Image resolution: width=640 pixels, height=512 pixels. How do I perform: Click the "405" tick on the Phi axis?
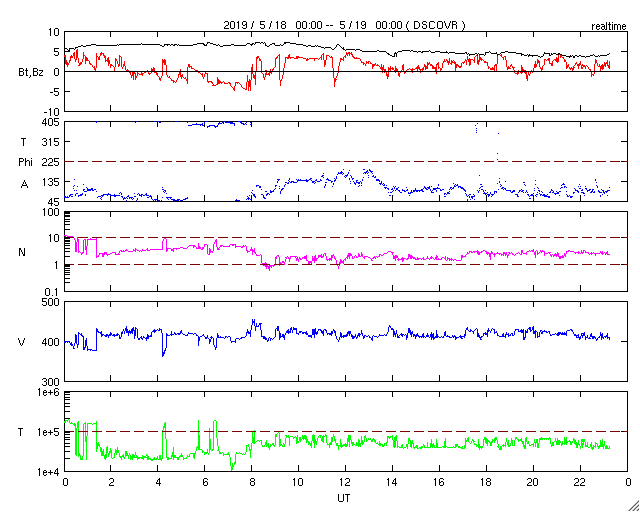coord(51,122)
